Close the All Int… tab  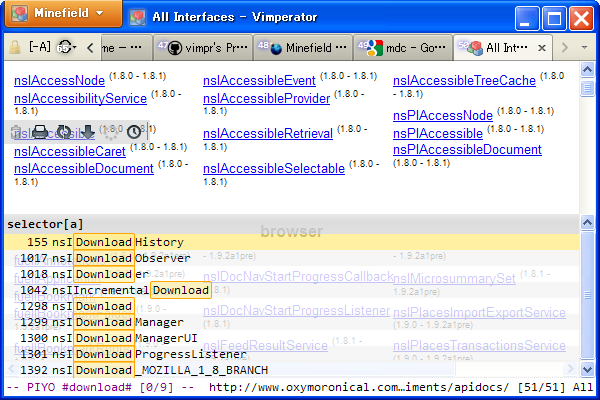542,48
